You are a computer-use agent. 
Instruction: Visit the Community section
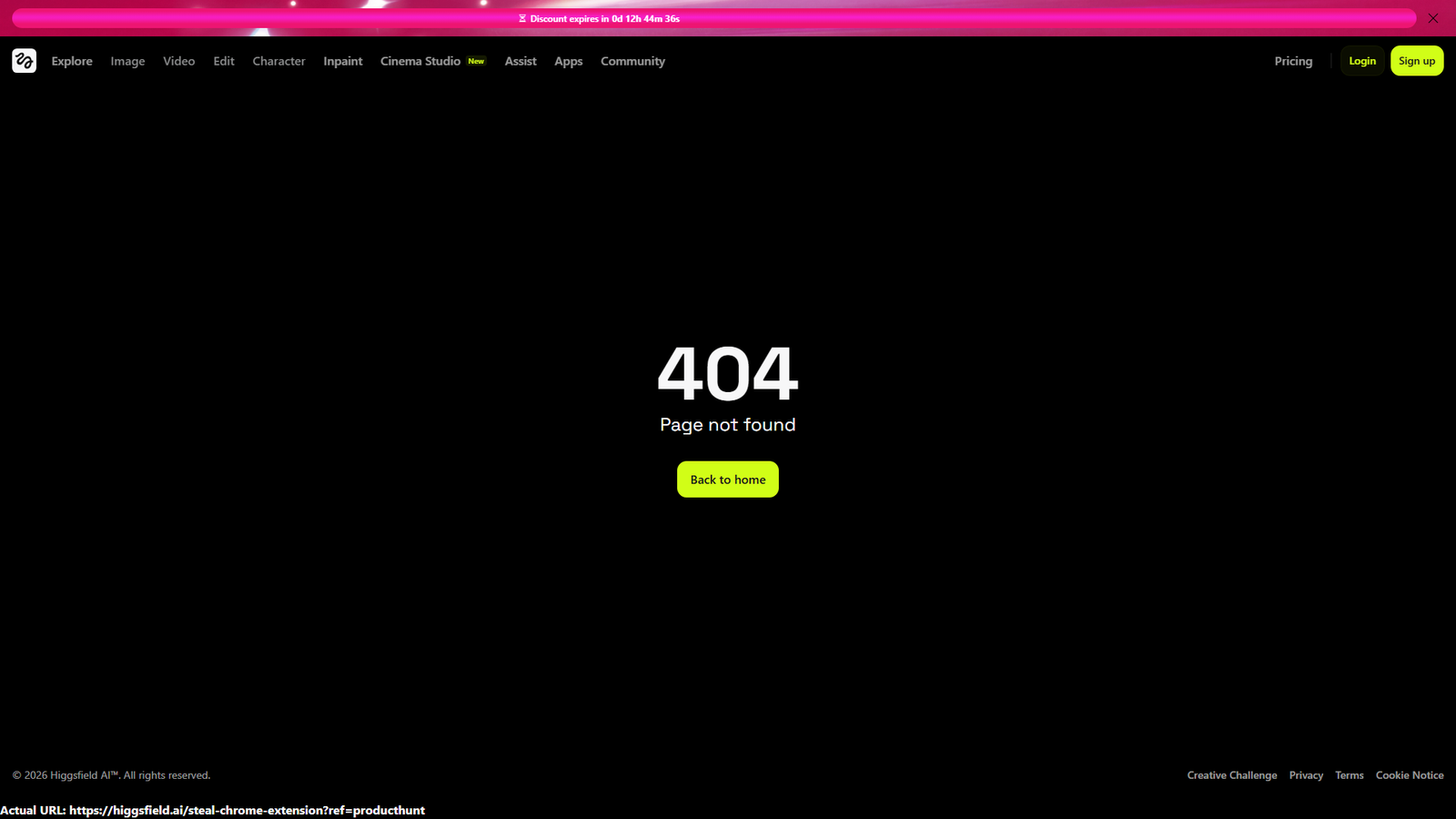coord(632,61)
